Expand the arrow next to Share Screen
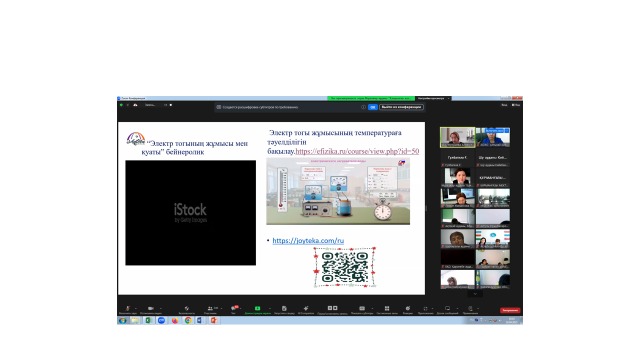 point(270,308)
